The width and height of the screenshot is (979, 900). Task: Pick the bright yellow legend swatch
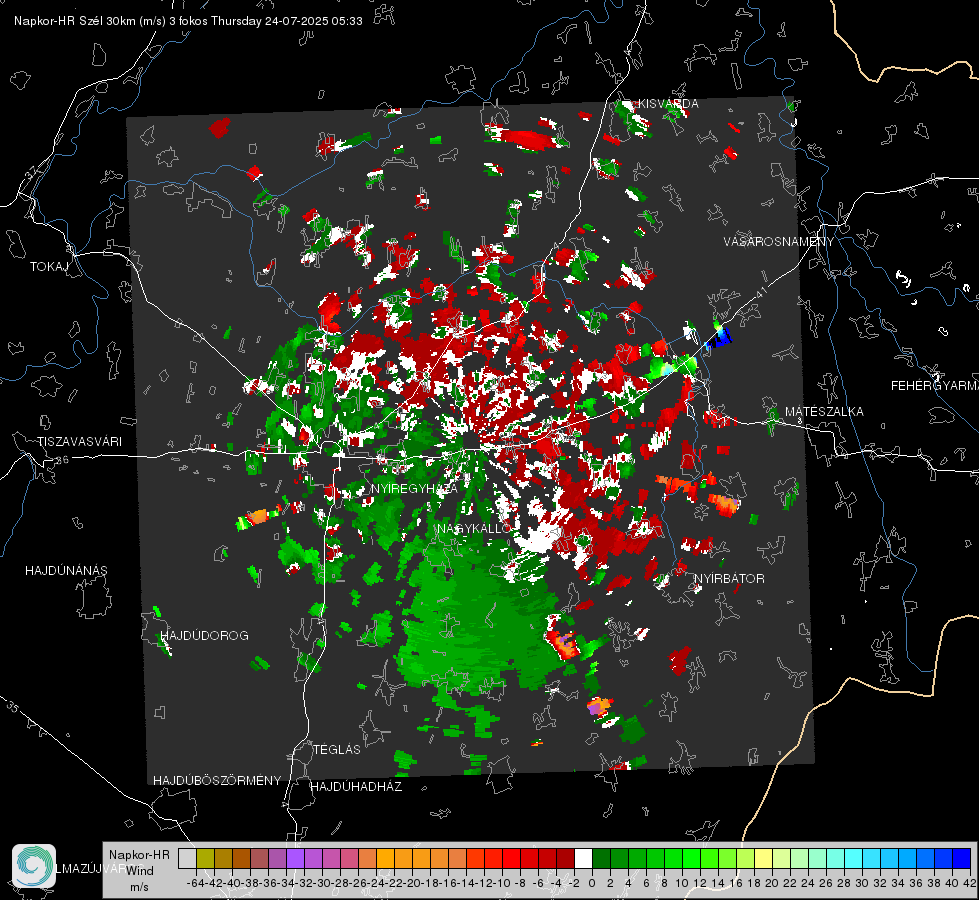[764, 858]
